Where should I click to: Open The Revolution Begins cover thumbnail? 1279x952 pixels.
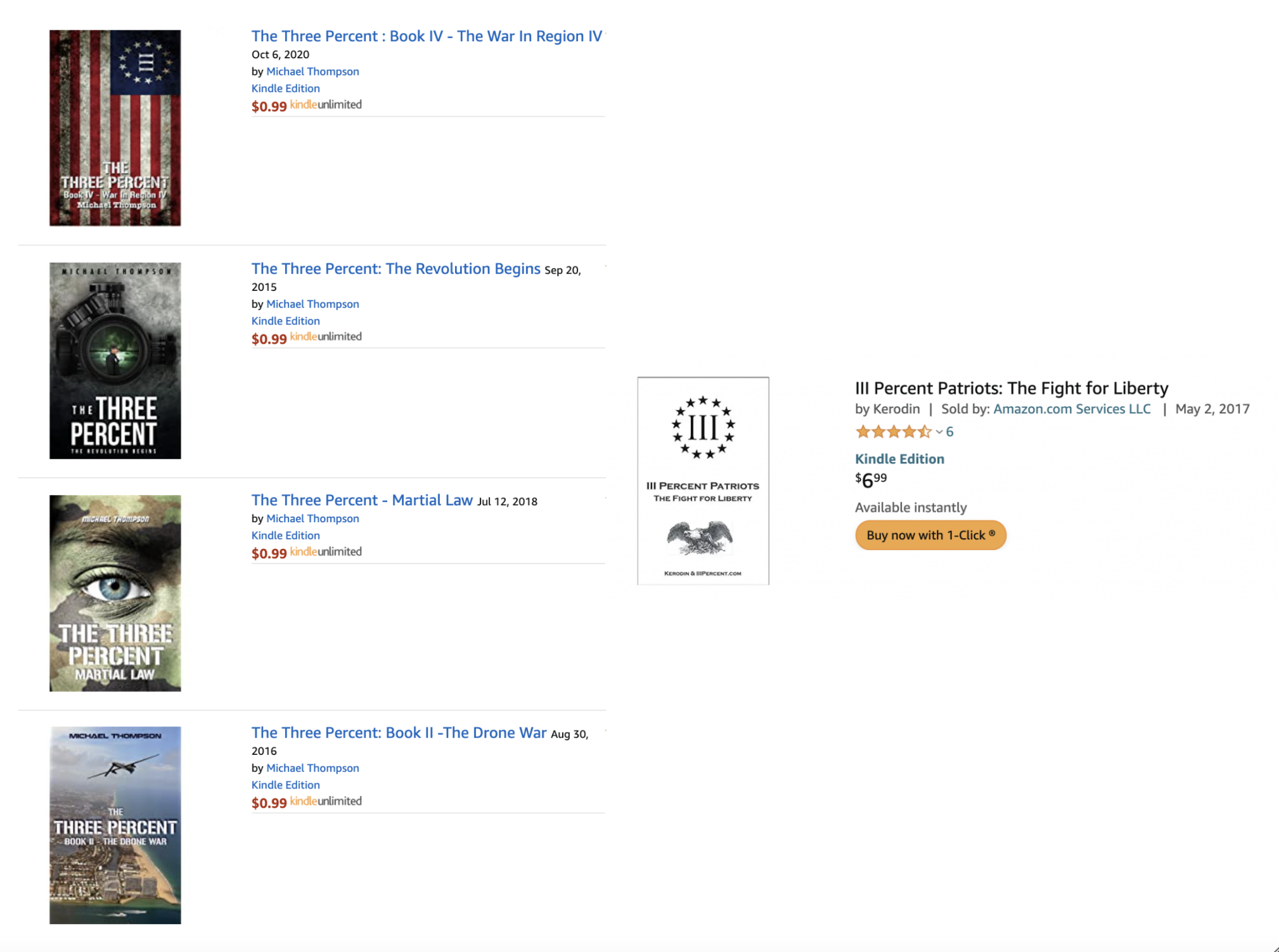(115, 360)
